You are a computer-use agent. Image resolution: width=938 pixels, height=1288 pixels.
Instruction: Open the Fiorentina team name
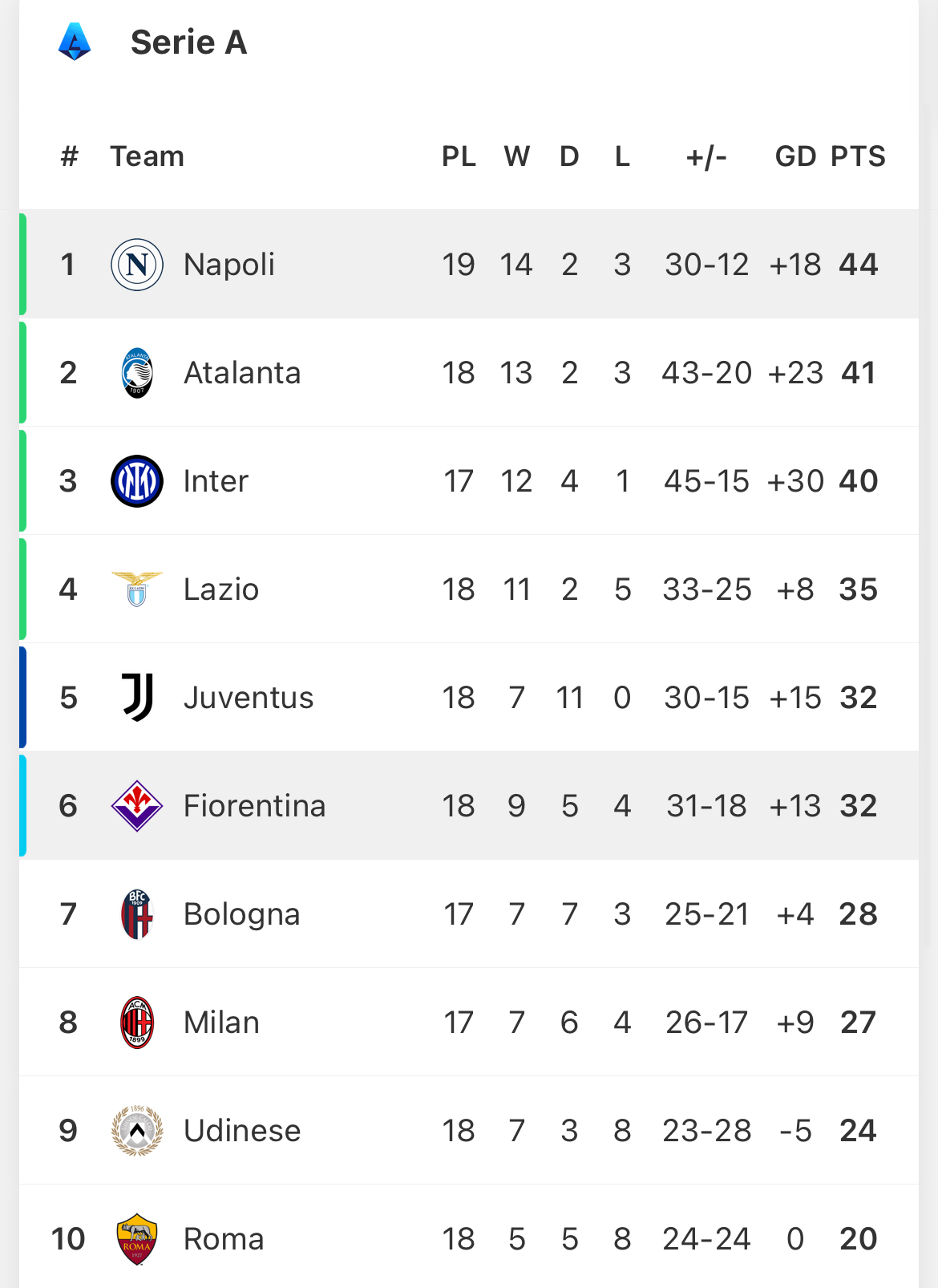click(255, 806)
